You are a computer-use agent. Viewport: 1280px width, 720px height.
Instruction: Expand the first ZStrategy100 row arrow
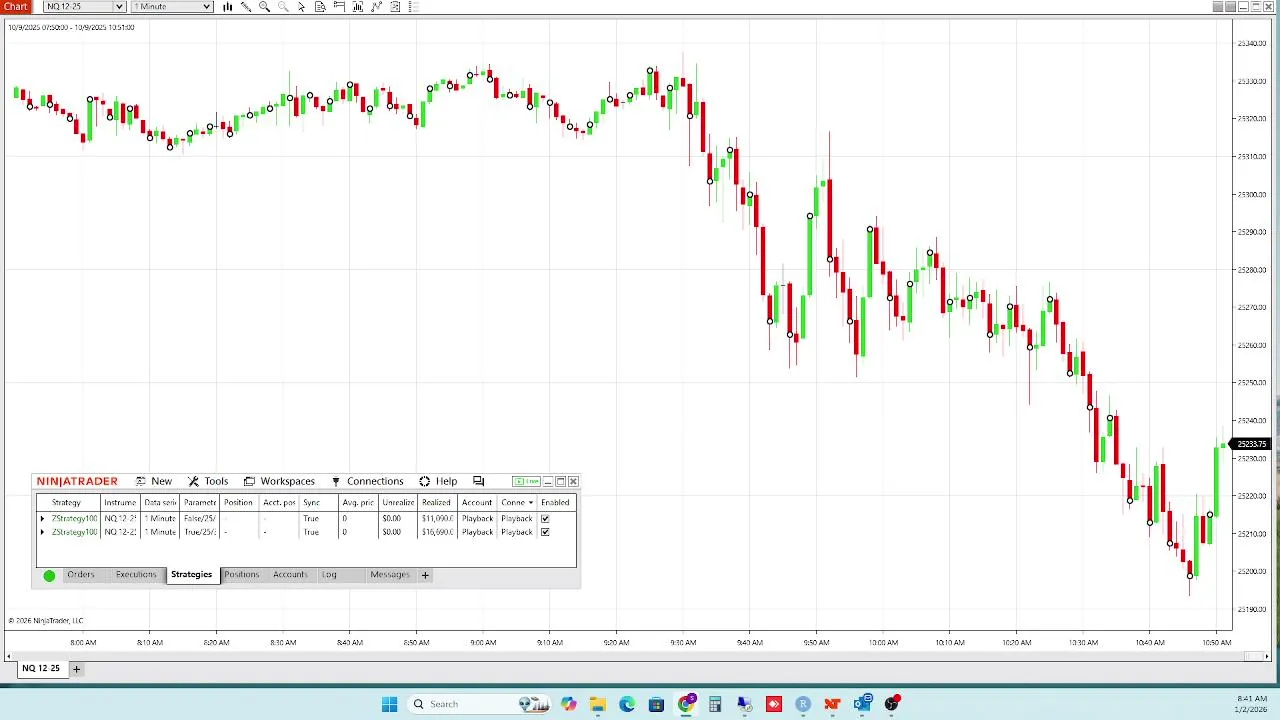[x=42, y=519]
